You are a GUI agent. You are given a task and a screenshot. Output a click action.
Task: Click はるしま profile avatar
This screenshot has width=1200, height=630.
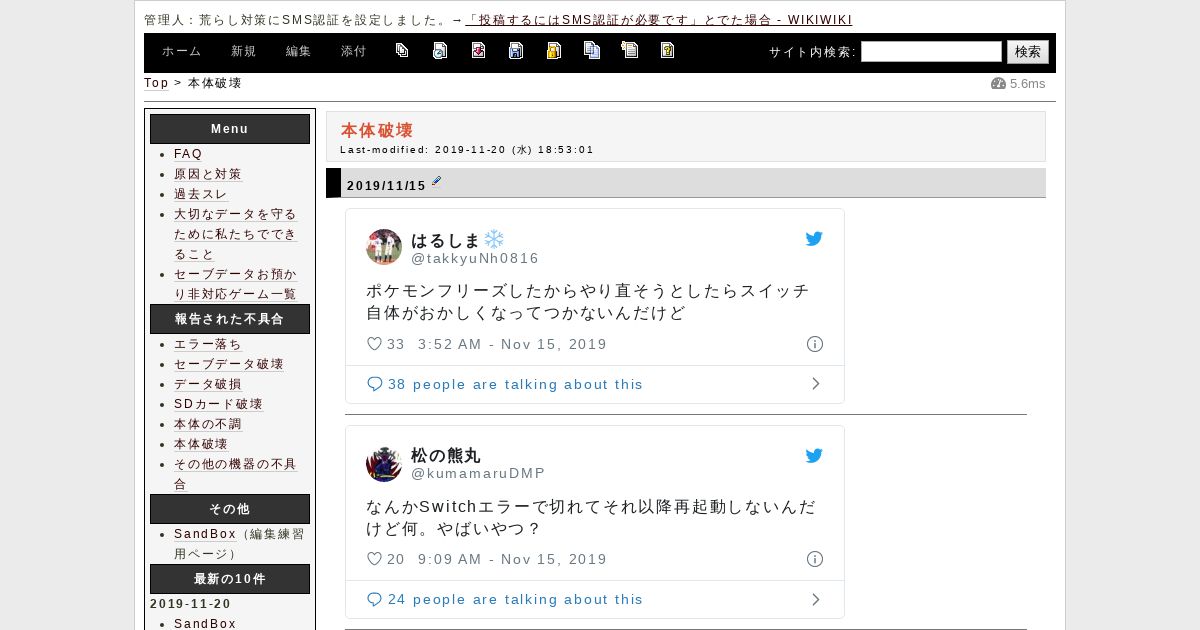(384, 247)
